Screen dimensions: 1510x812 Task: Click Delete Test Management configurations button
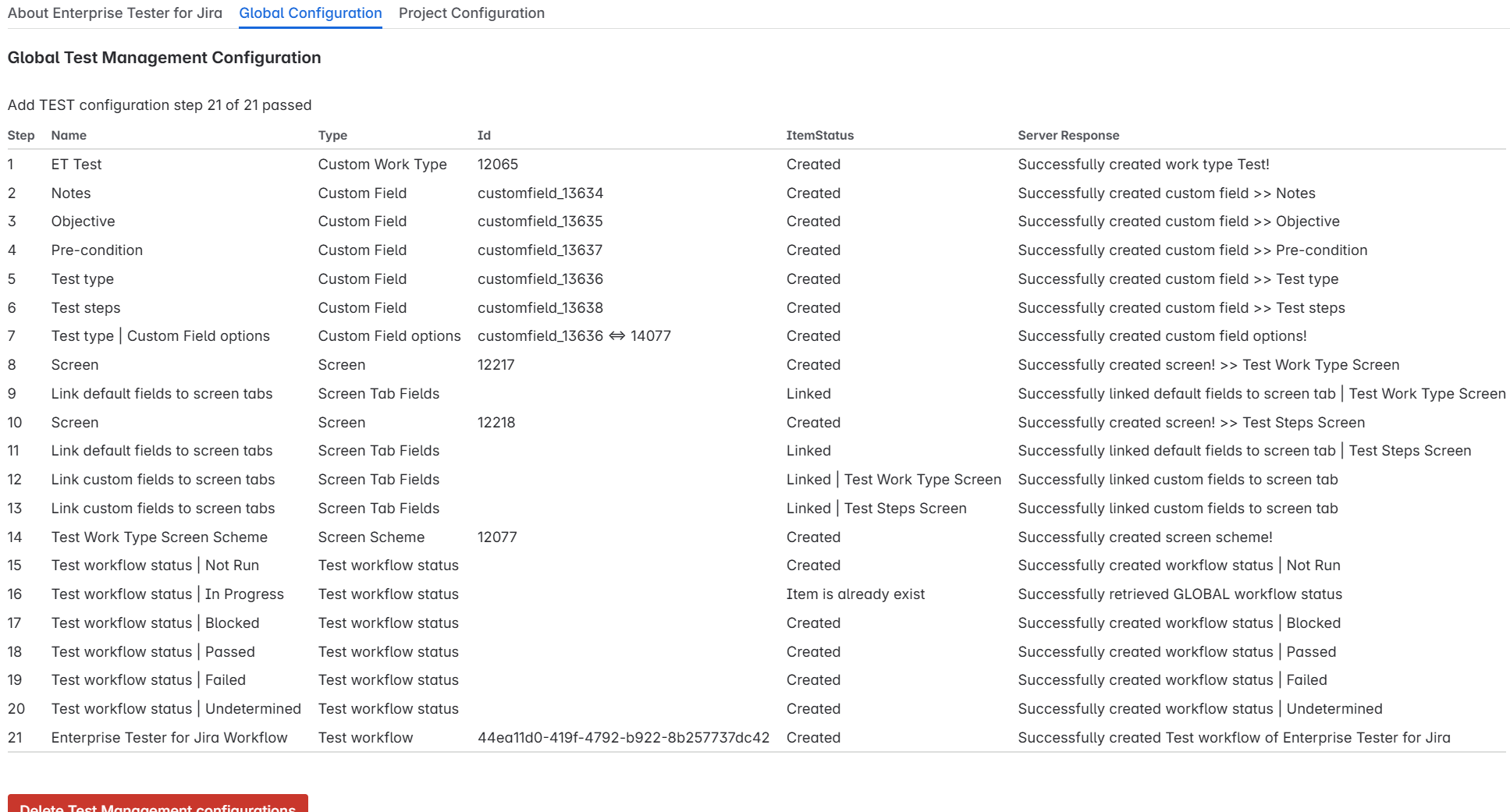158,804
